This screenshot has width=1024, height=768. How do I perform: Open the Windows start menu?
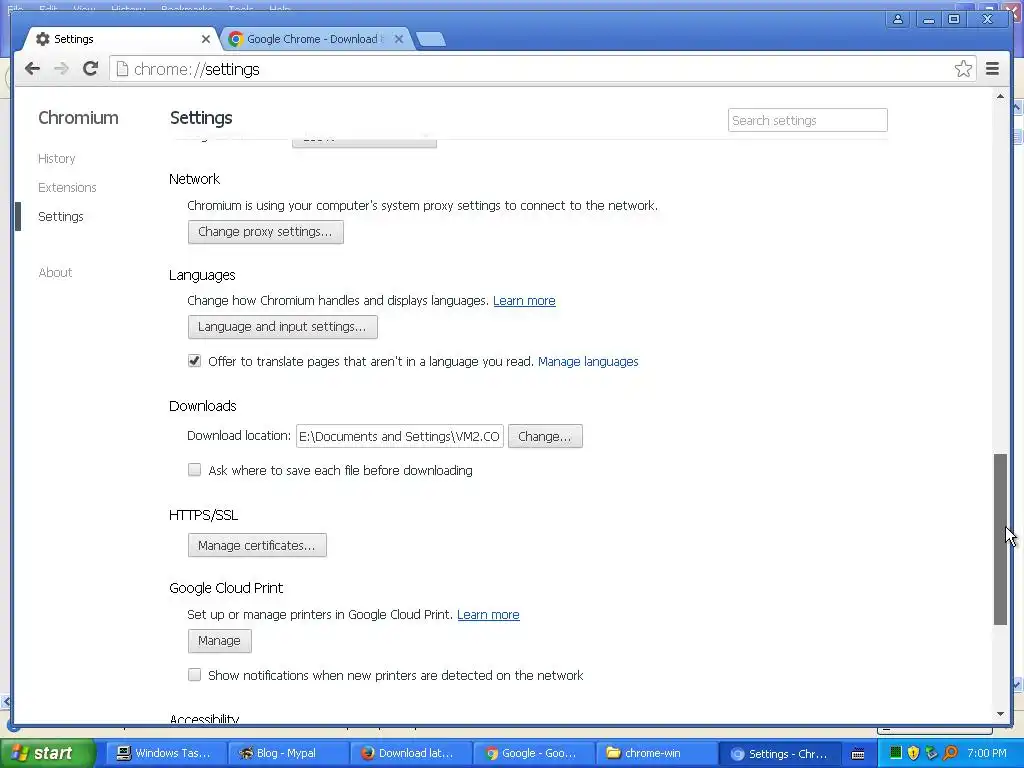tap(46, 753)
